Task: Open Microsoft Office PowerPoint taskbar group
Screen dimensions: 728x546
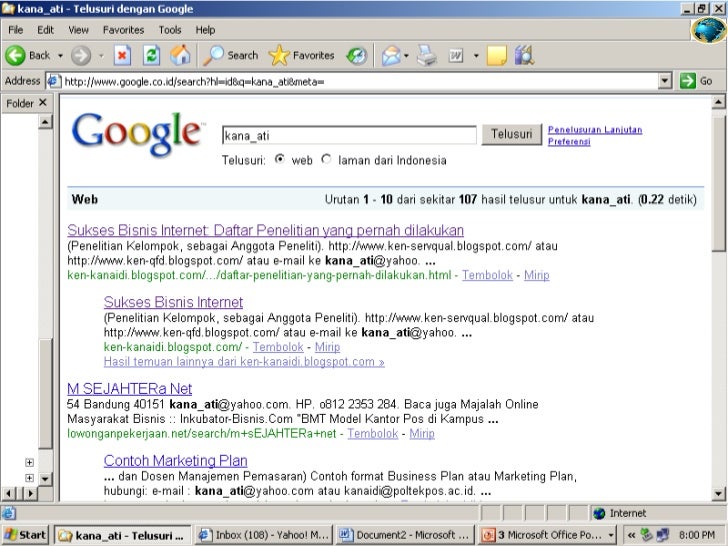Action: pos(548,535)
